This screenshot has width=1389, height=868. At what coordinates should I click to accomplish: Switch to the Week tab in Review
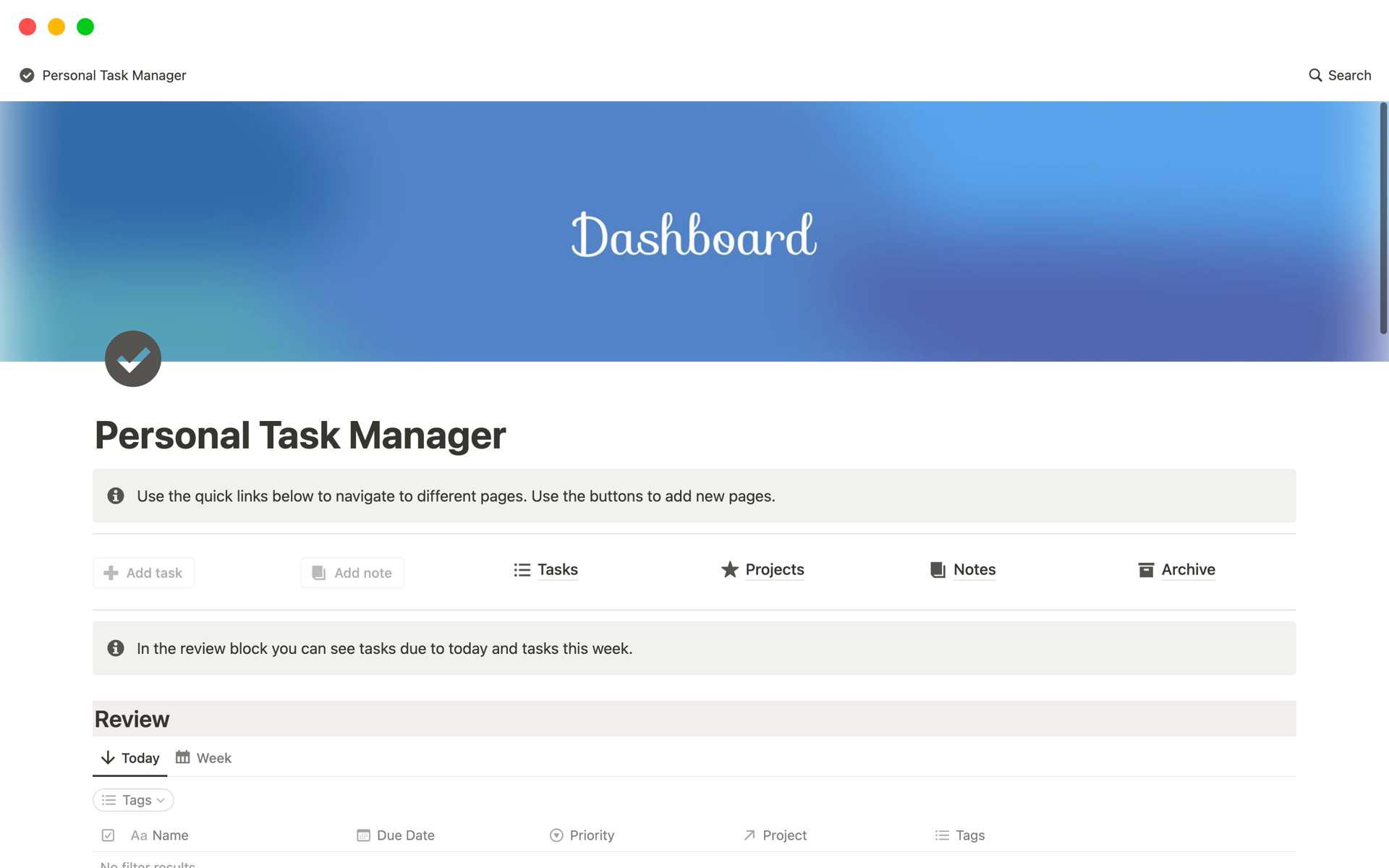[213, 758]
